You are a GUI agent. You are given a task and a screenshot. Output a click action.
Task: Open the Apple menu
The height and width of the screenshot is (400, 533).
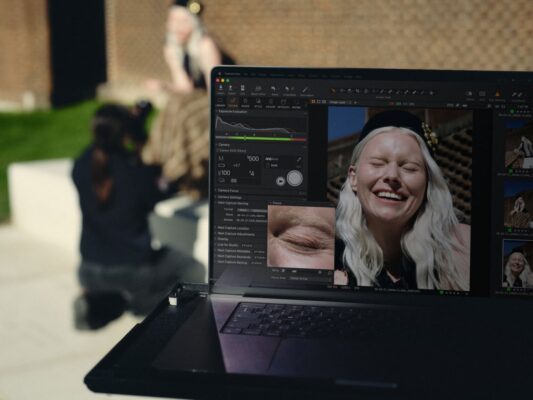click(220, 73)
